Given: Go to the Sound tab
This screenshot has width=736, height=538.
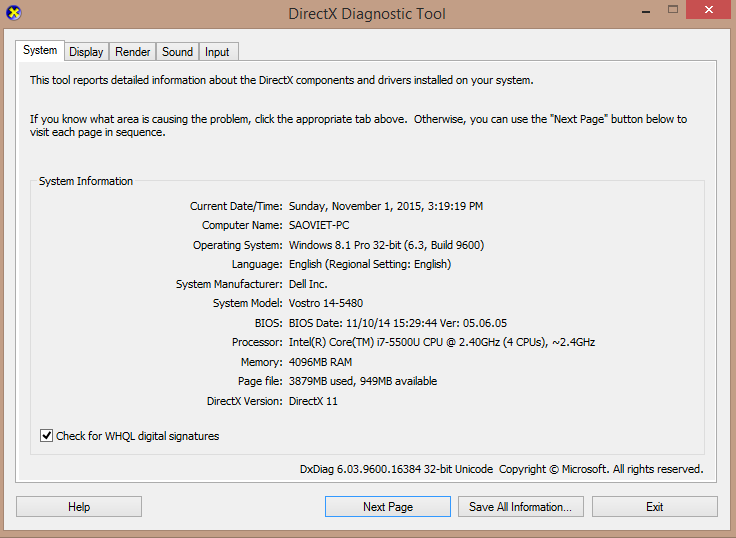Looking at the screenshot, I should tap(177, 52).
